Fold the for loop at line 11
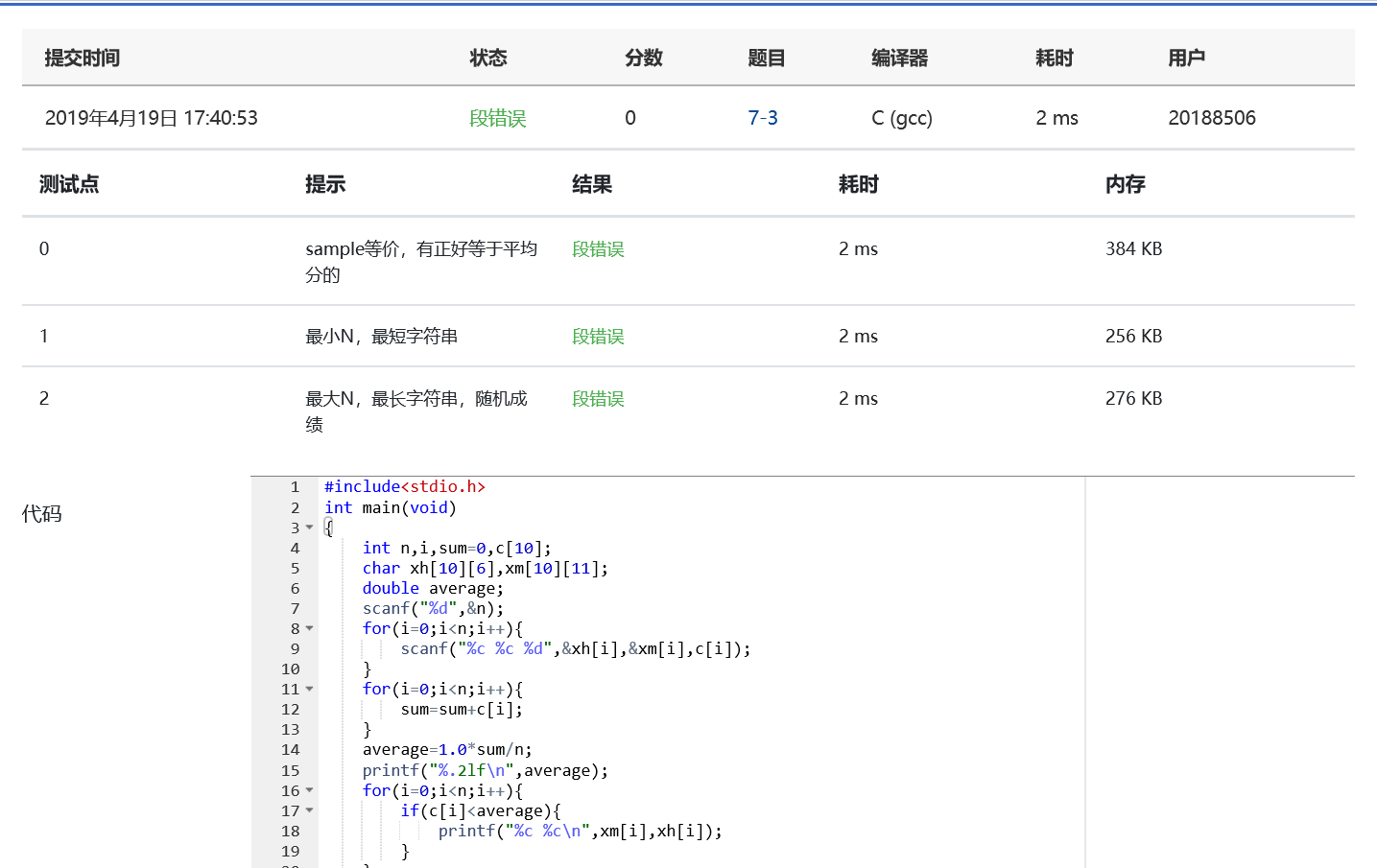The height and width of the screenshot is (868, 1377). point(309,689)
